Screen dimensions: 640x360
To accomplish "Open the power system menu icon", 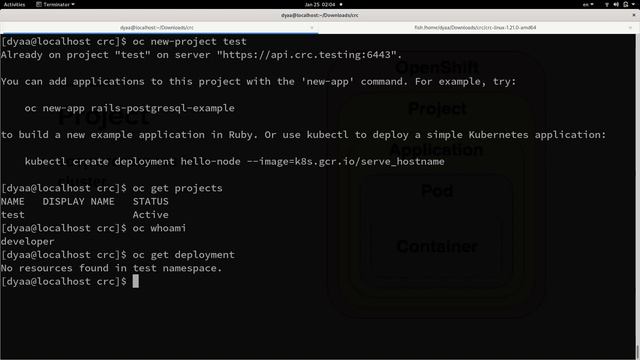I will click(626, 4).
